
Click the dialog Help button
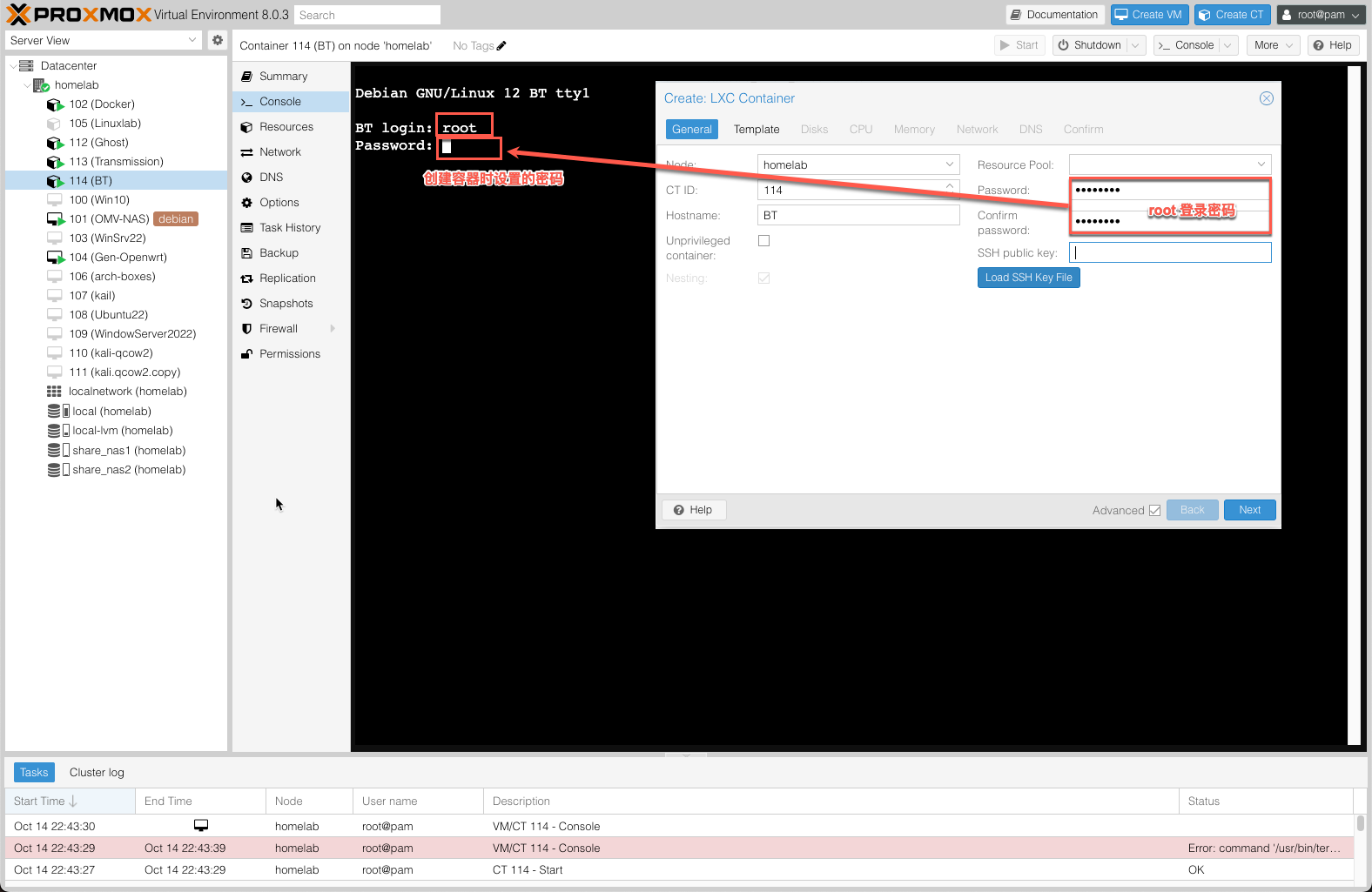click(x=694, y=510)
